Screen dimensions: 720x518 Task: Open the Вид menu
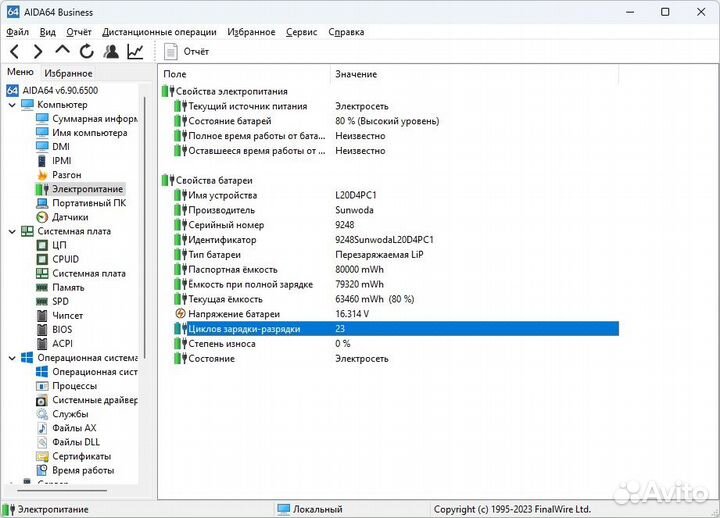click(x=47, y=32)
